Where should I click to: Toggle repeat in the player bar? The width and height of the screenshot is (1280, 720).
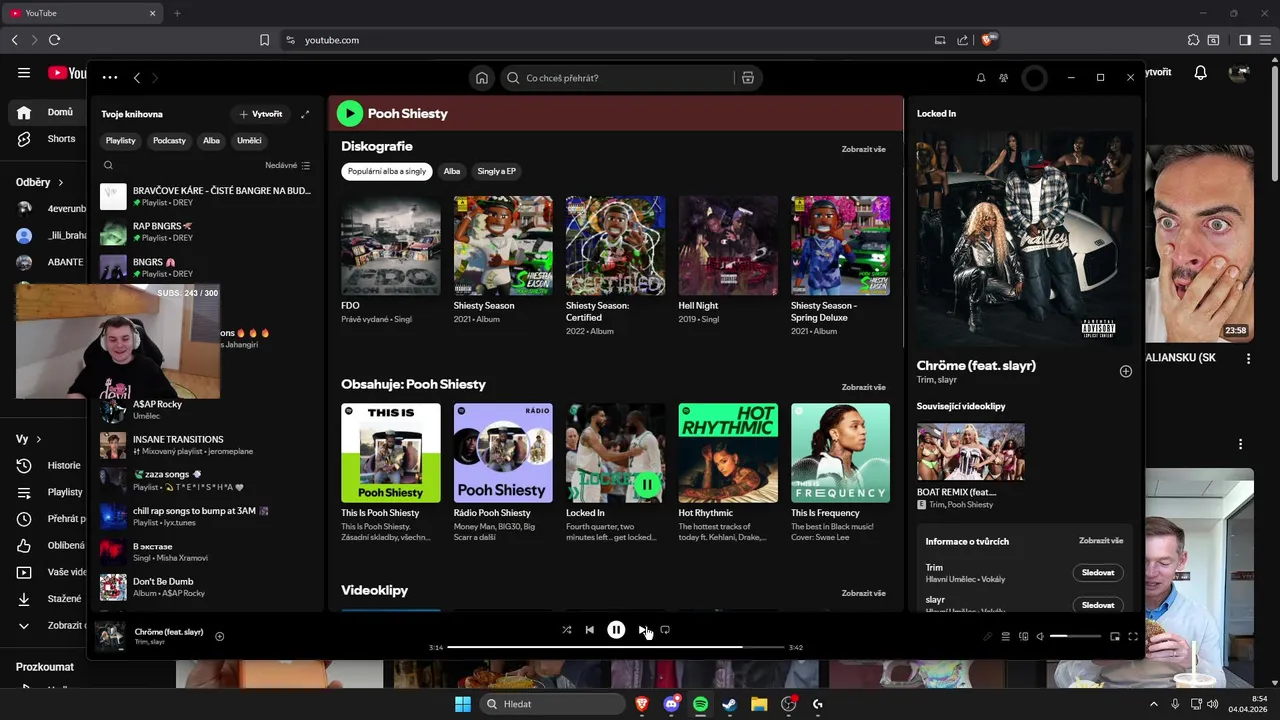pyautogui.click(x=665, y=630)
